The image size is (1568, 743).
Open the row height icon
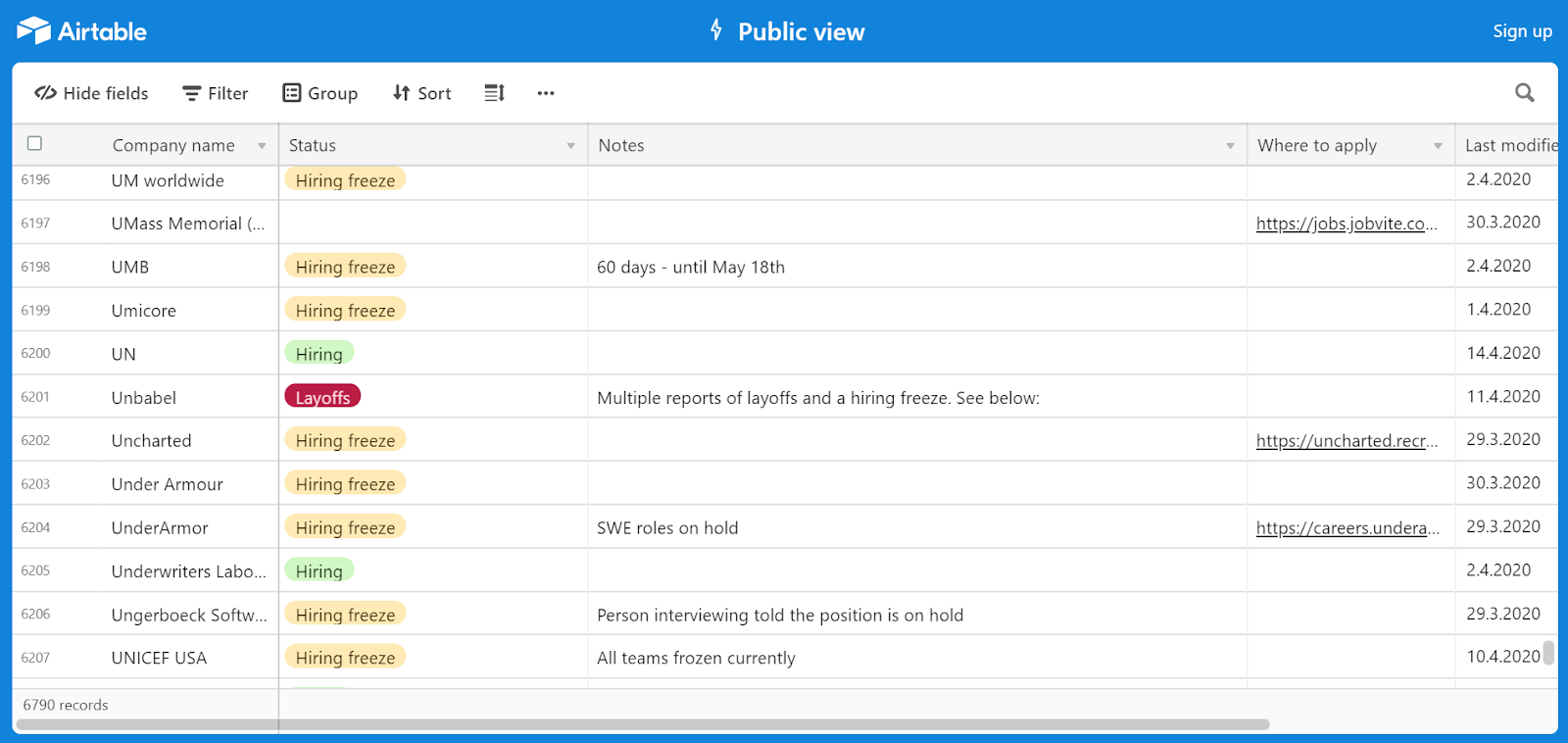click(x=494, y=93)
